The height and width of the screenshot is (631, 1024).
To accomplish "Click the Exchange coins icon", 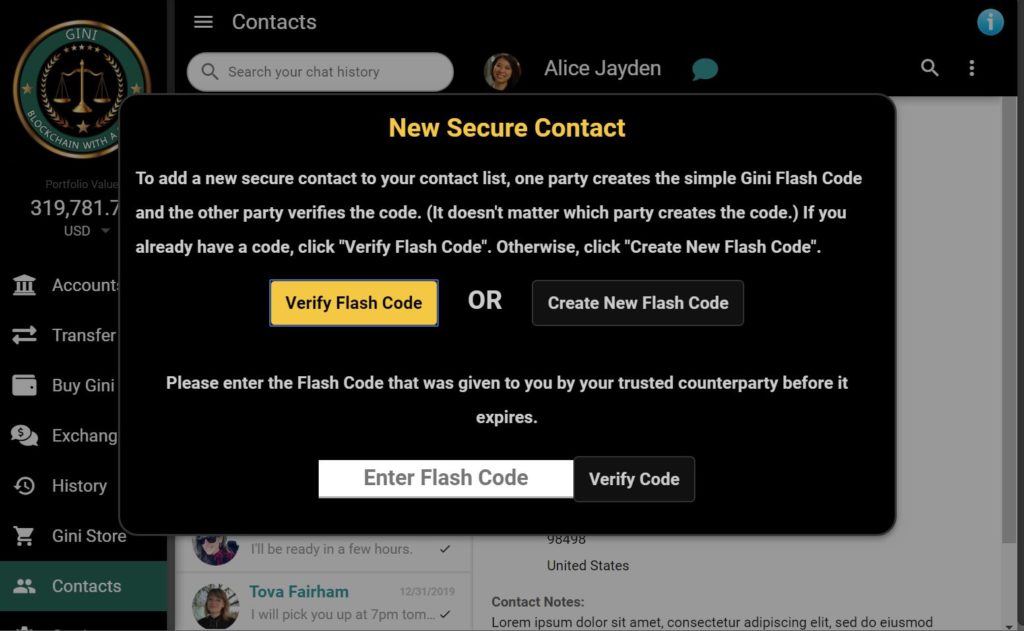I will [24, 435].
